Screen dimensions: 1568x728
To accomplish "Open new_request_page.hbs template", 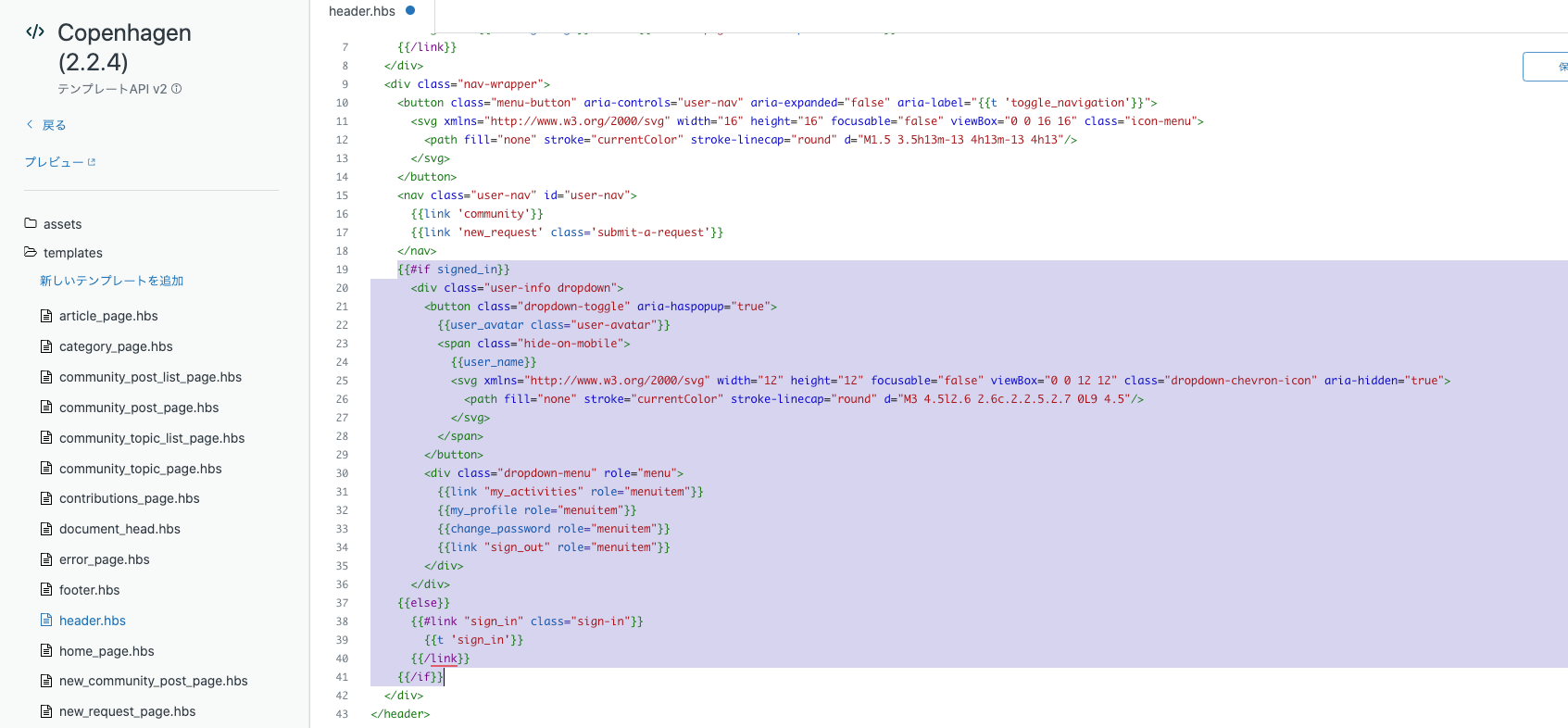I will (x=127, y=711).
